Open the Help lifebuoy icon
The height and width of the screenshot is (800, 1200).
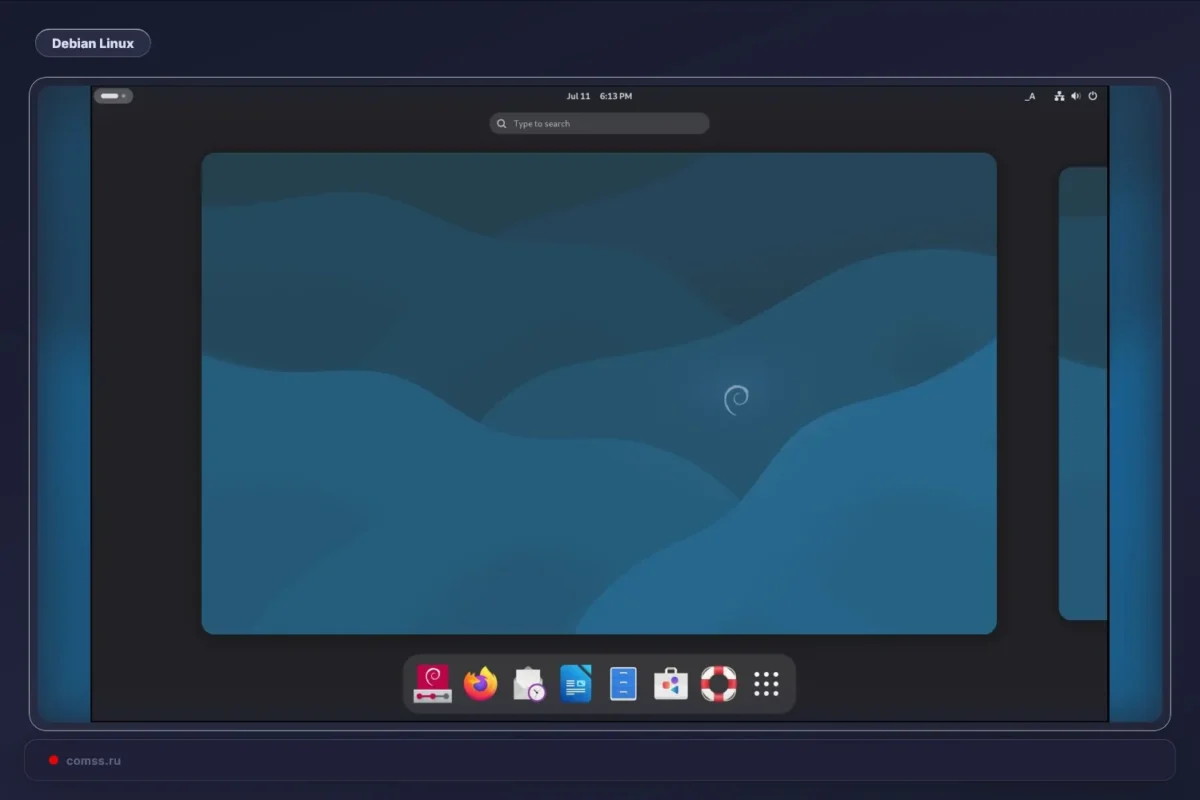[718, 684]
